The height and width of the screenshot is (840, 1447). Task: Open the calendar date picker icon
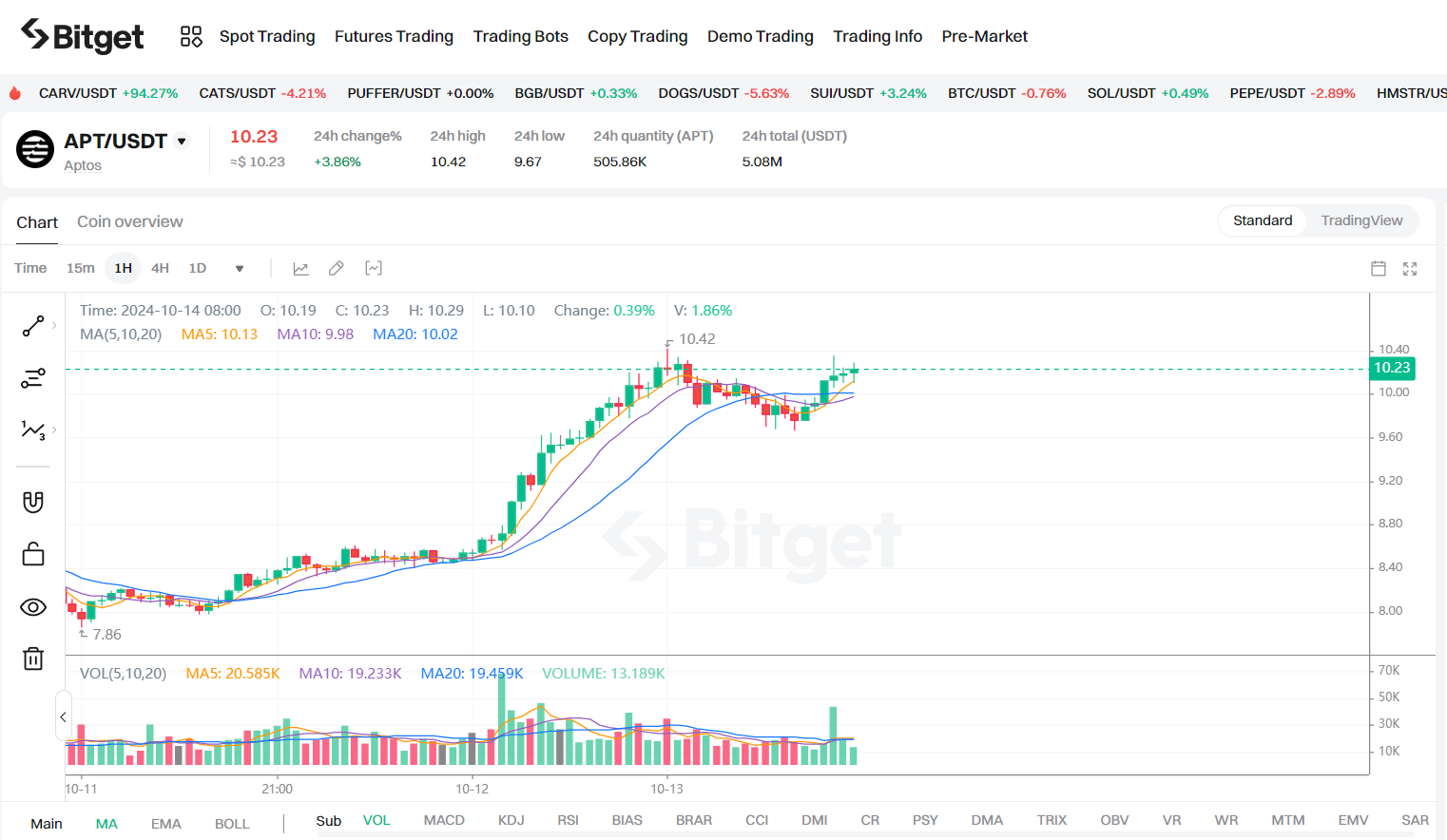coord(1379,269)
